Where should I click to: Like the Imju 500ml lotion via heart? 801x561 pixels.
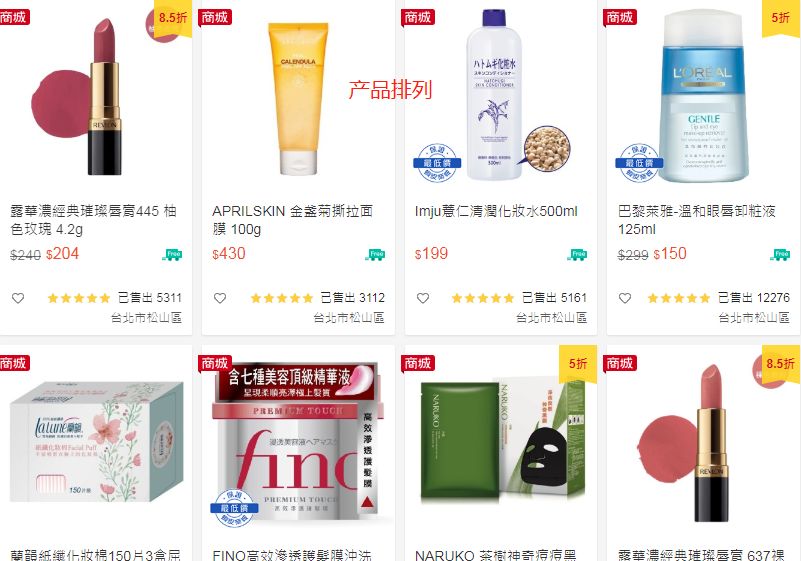(x=422, y=298)
